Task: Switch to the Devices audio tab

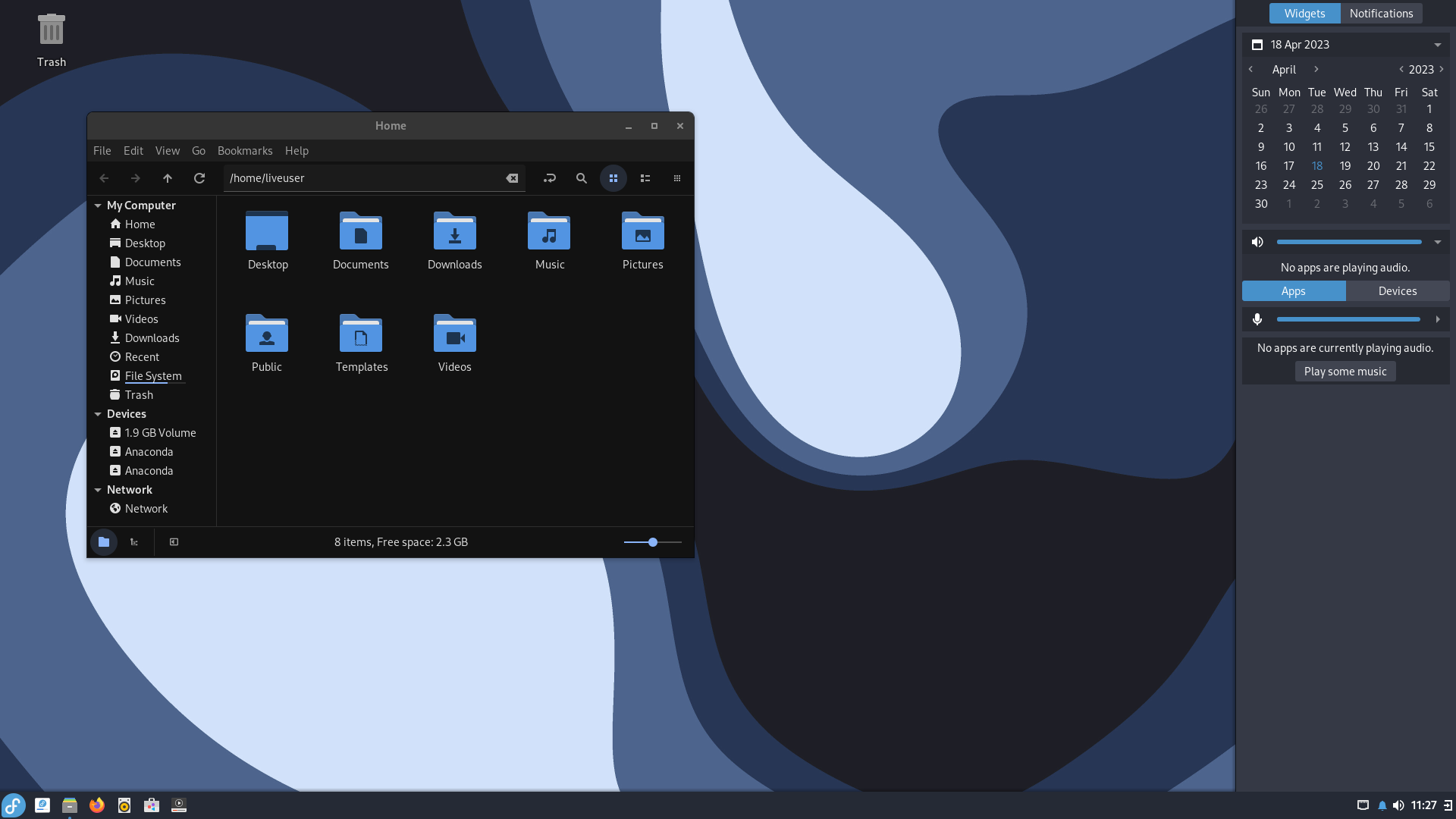Action: [x=1397, y=290]
